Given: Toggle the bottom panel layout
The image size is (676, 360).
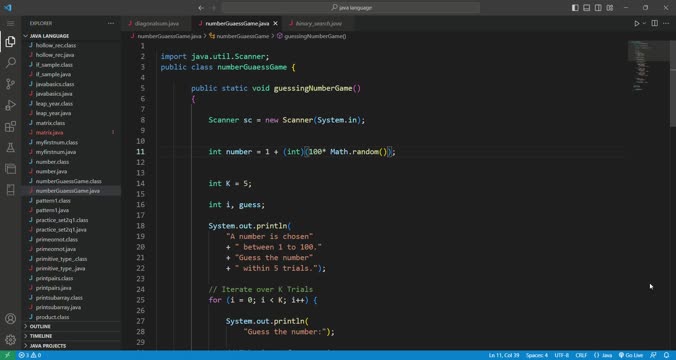Looking at the screenshot, I should [x=587, y=8].
